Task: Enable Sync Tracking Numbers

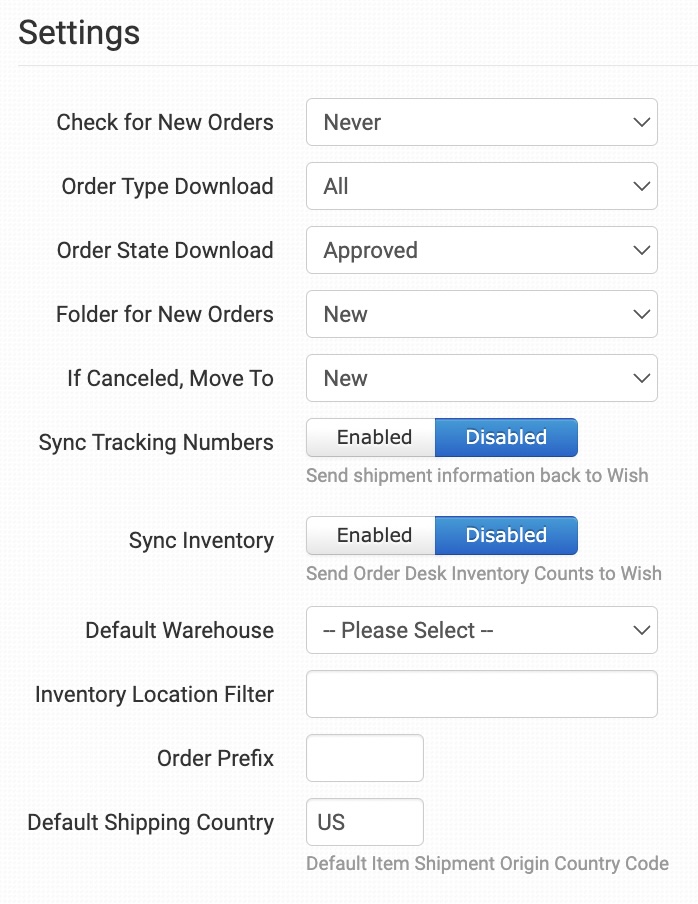Action: (x=372, y=437)
